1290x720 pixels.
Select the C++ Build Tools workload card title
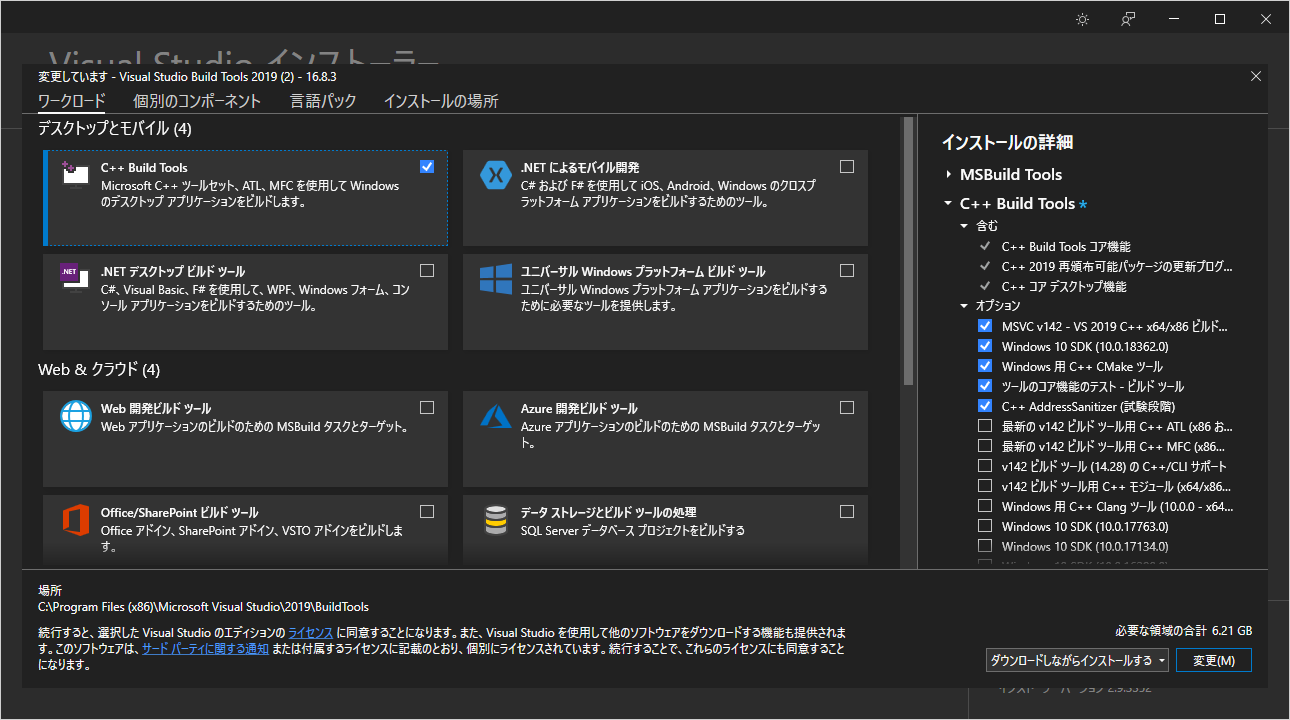click(144, 168)
